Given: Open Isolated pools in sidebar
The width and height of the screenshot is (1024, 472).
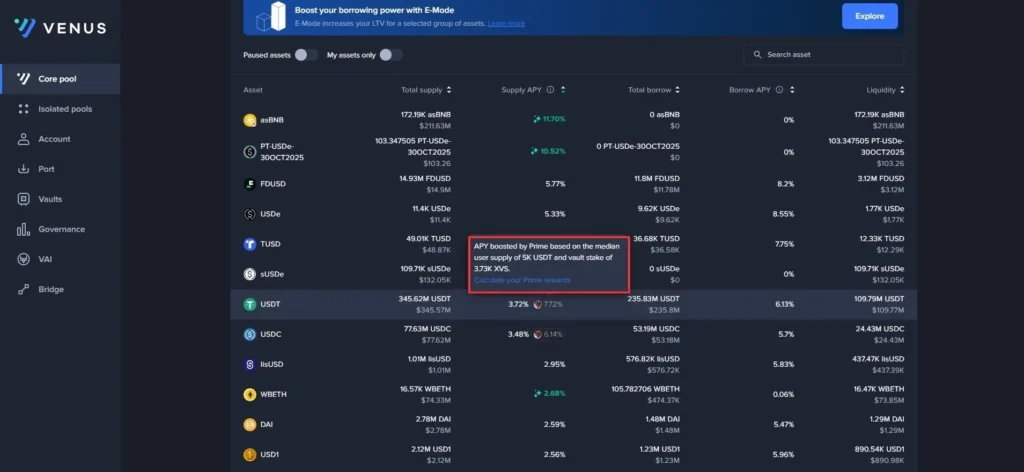Looking at the screenshot, I should (x=64, y=109).
